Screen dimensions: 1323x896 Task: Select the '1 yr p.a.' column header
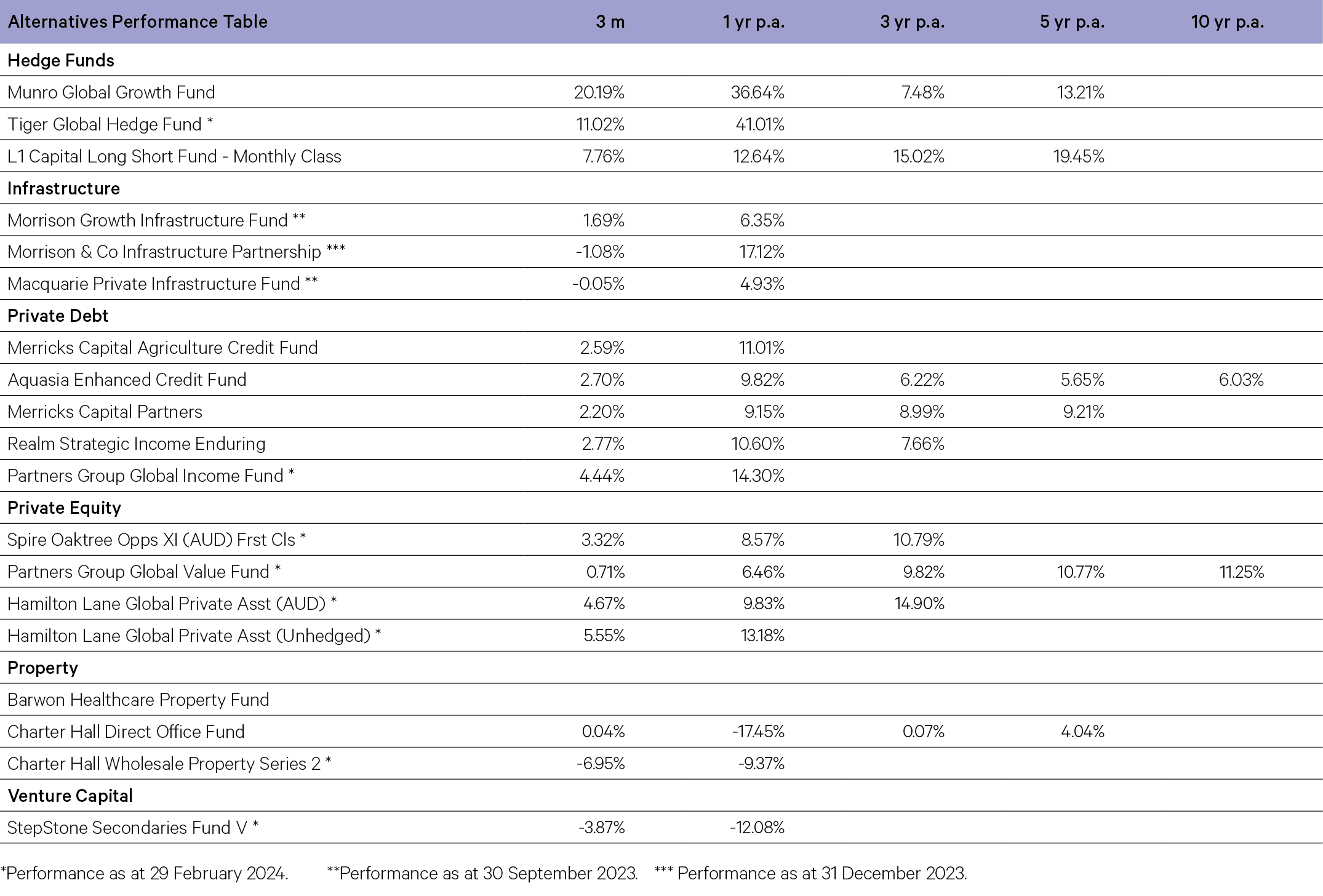754,22
